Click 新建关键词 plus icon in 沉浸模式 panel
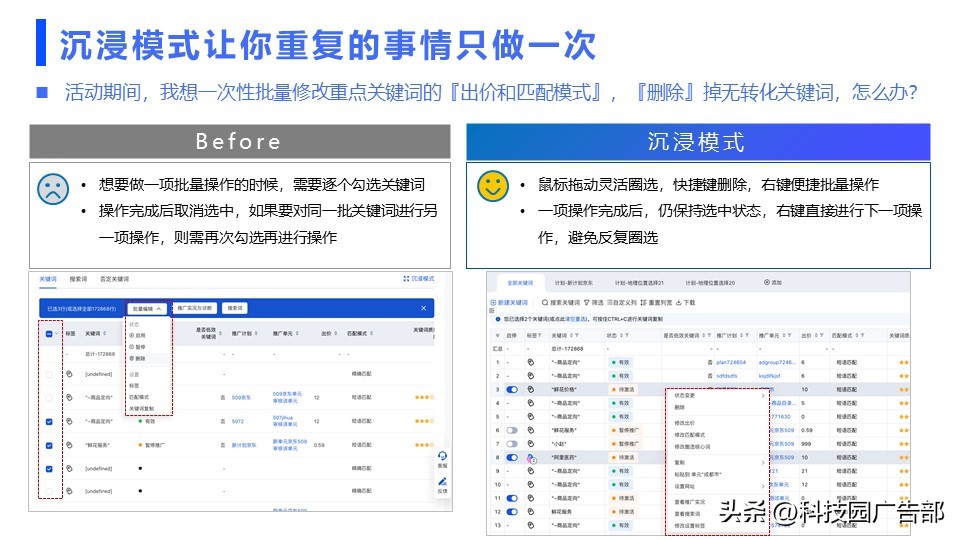This screenshot has width=960, height=540. click(x=493, y=302)
